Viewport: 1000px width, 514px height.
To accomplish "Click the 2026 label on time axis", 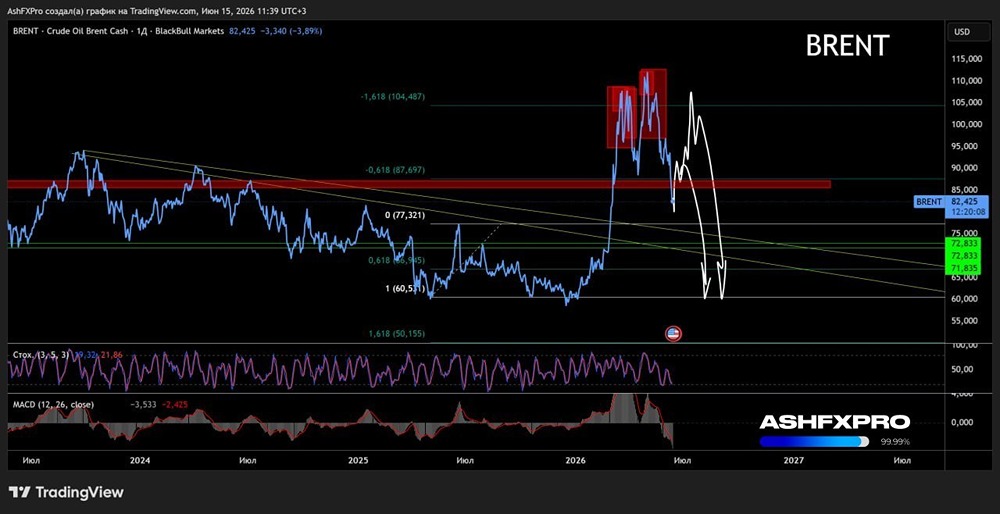I will pyautogui.click(x=576, y=460).
